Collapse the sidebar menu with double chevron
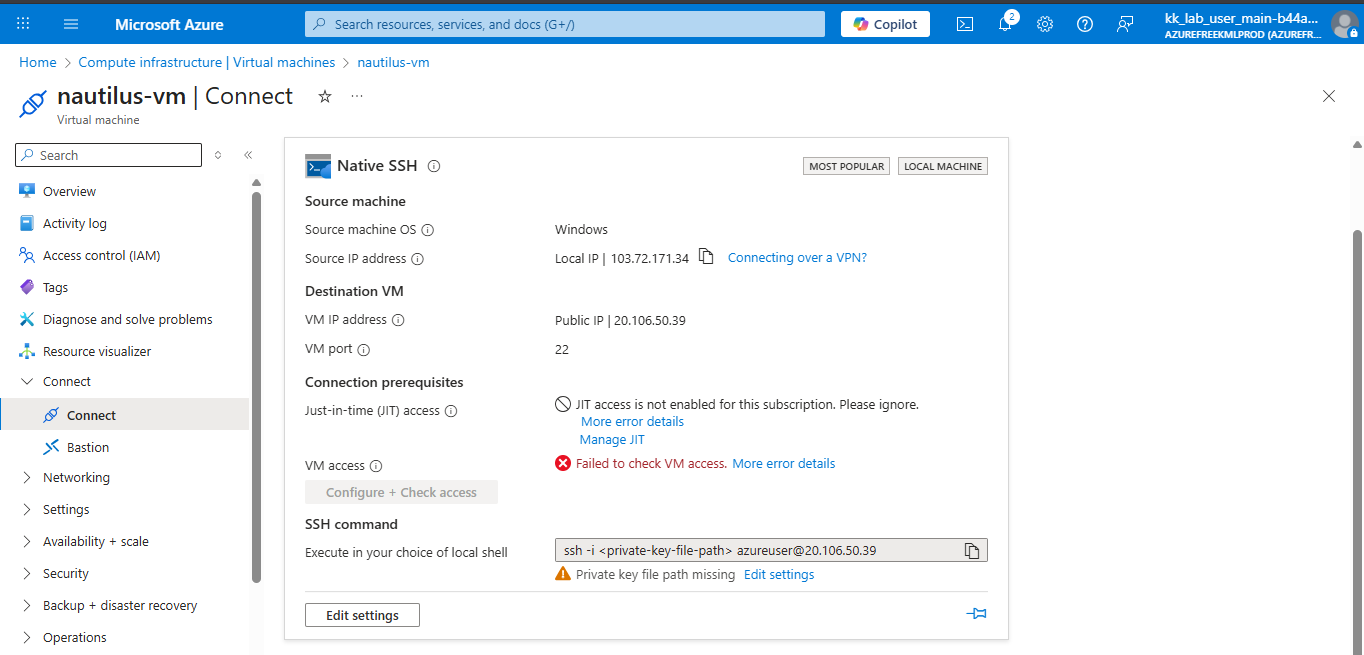 tap(248, 155)
